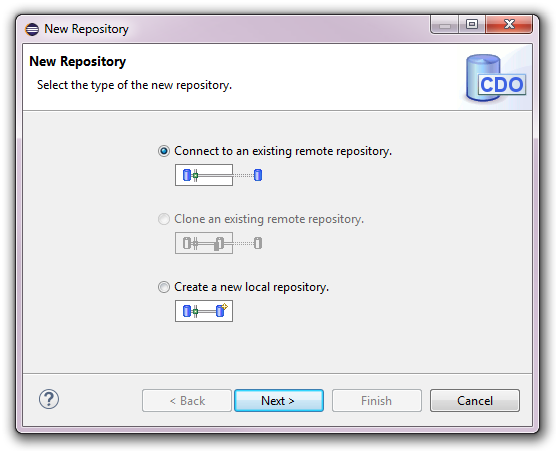Select the Create a new local repository radio button

163,287
